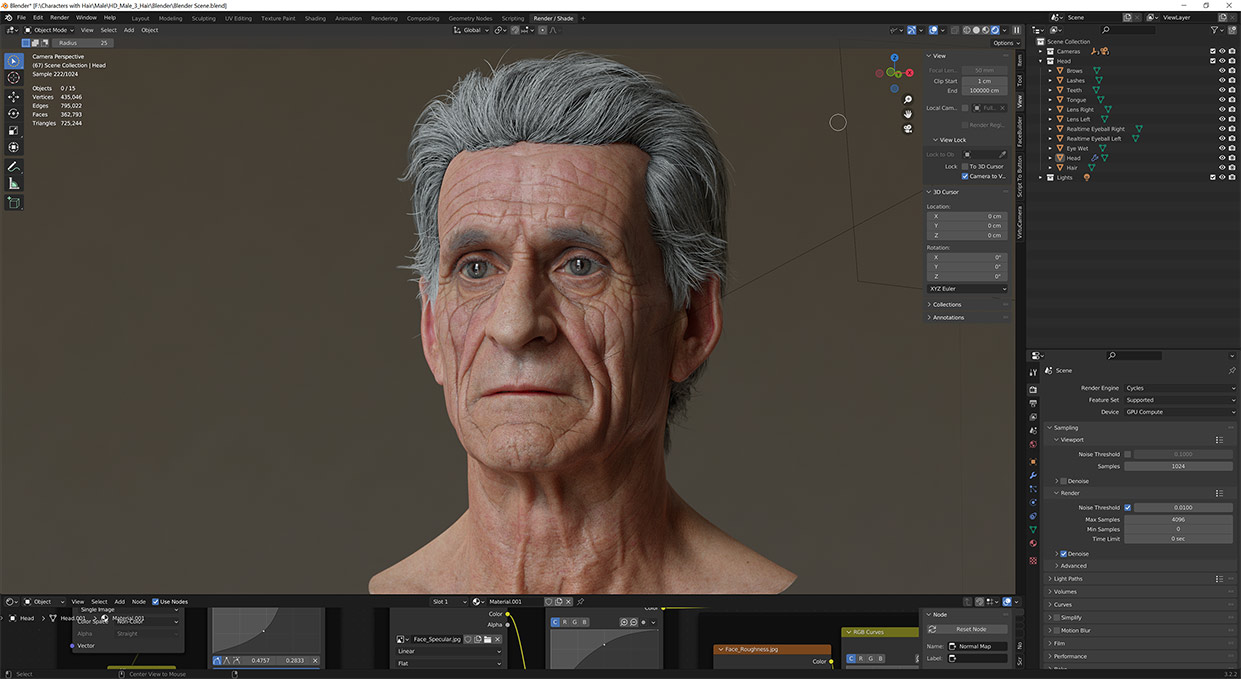Click the Reset Node button

point(970,629)
